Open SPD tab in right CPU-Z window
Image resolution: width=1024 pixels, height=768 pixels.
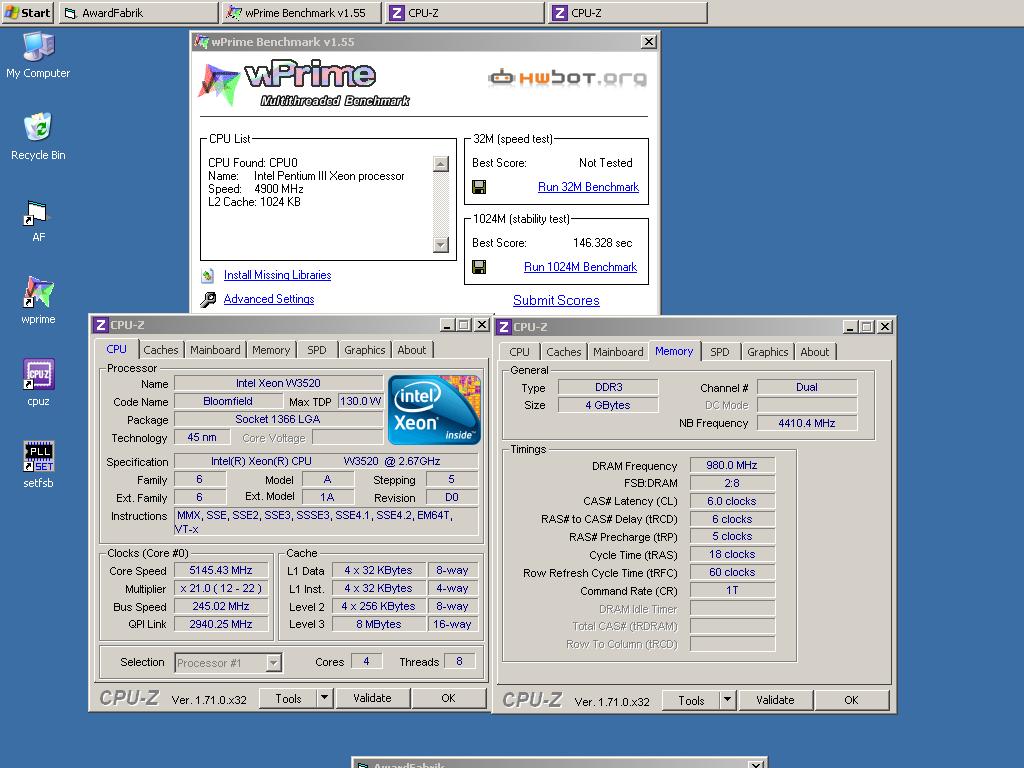coord(720,352)
